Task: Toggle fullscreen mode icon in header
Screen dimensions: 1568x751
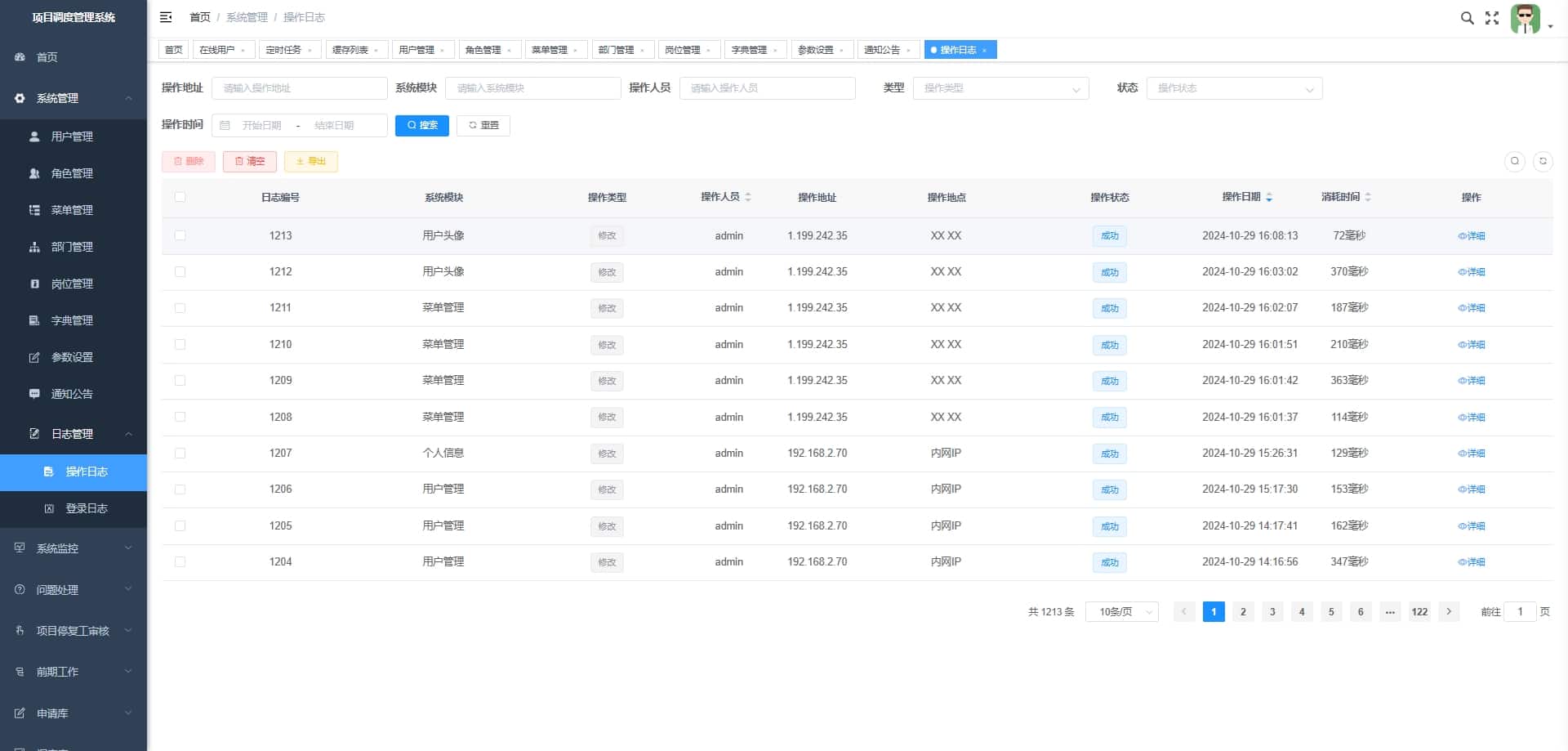Action: tap(1492, 18)
